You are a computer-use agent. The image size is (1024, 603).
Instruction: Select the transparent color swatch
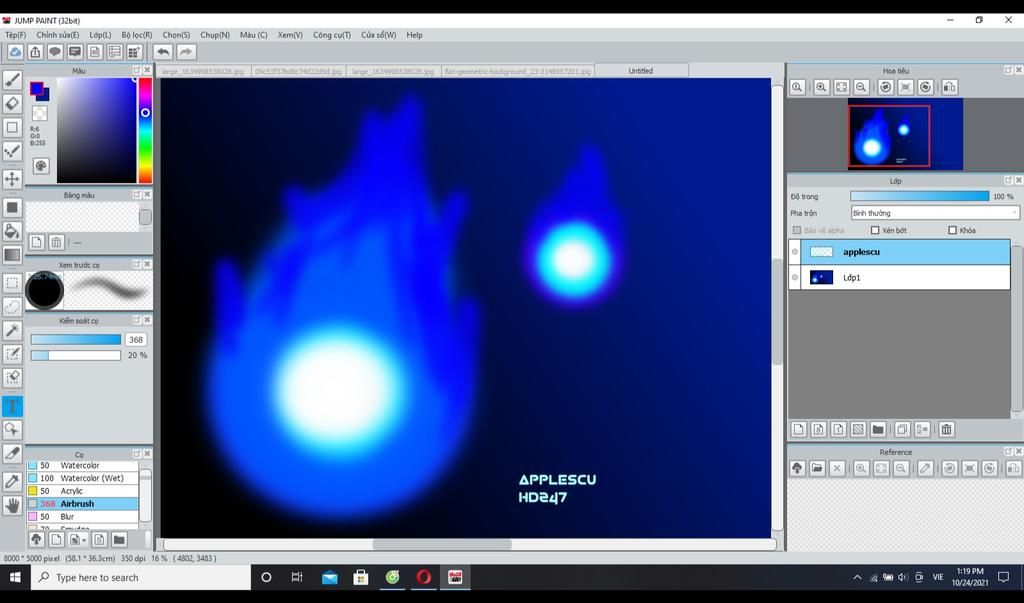pyautogui.click(x=40, y=113)
